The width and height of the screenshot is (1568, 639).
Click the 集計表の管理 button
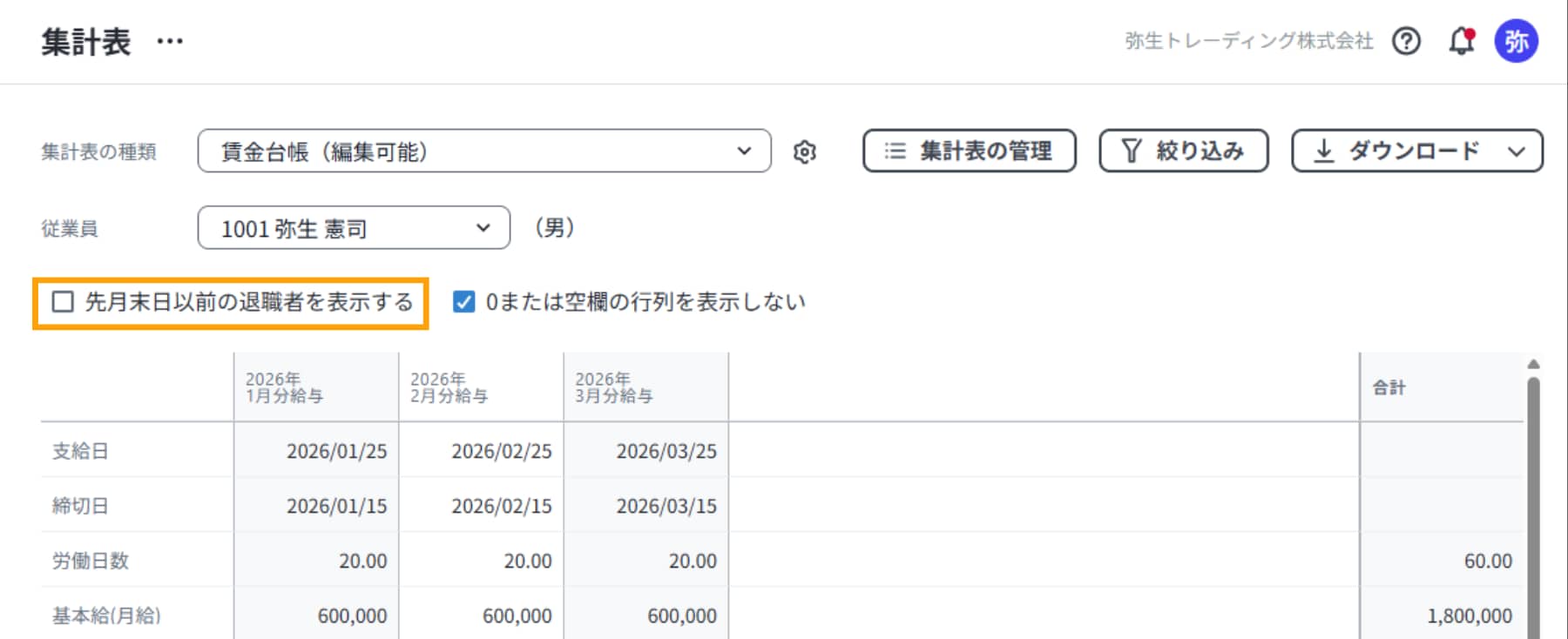(x=970, y=151)
